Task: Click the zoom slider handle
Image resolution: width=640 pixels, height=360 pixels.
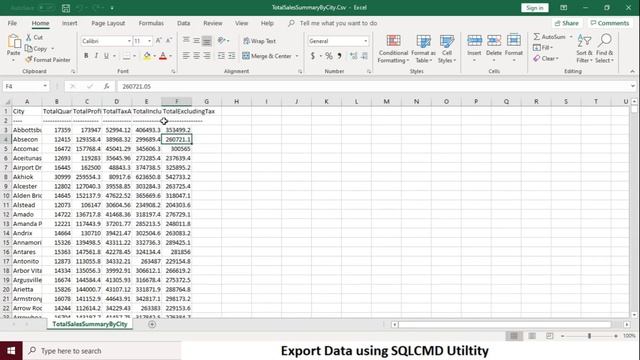Action: (x=589, y=336)
